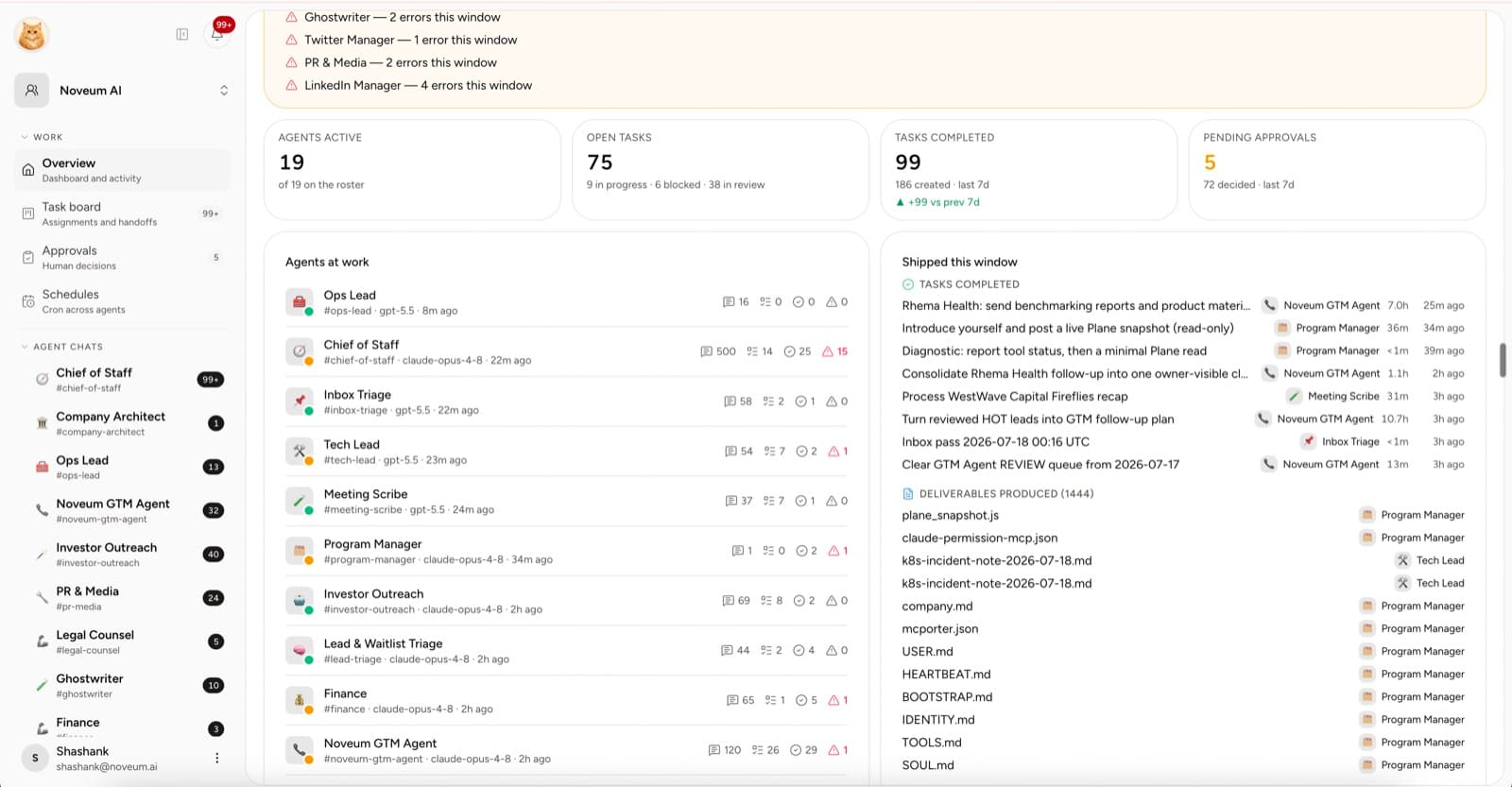This screenshot has width=1512, height=787.
Task: Open the Lead & Waitlist Triage agent row
Action: pos(567,651)
